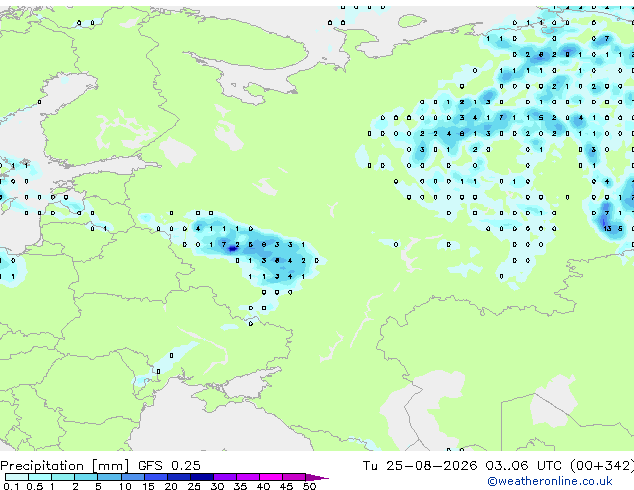The height and width of the screenshot is (490, 634).
Task: Click the '0.5' legend scale label
Action: (35, 486)
